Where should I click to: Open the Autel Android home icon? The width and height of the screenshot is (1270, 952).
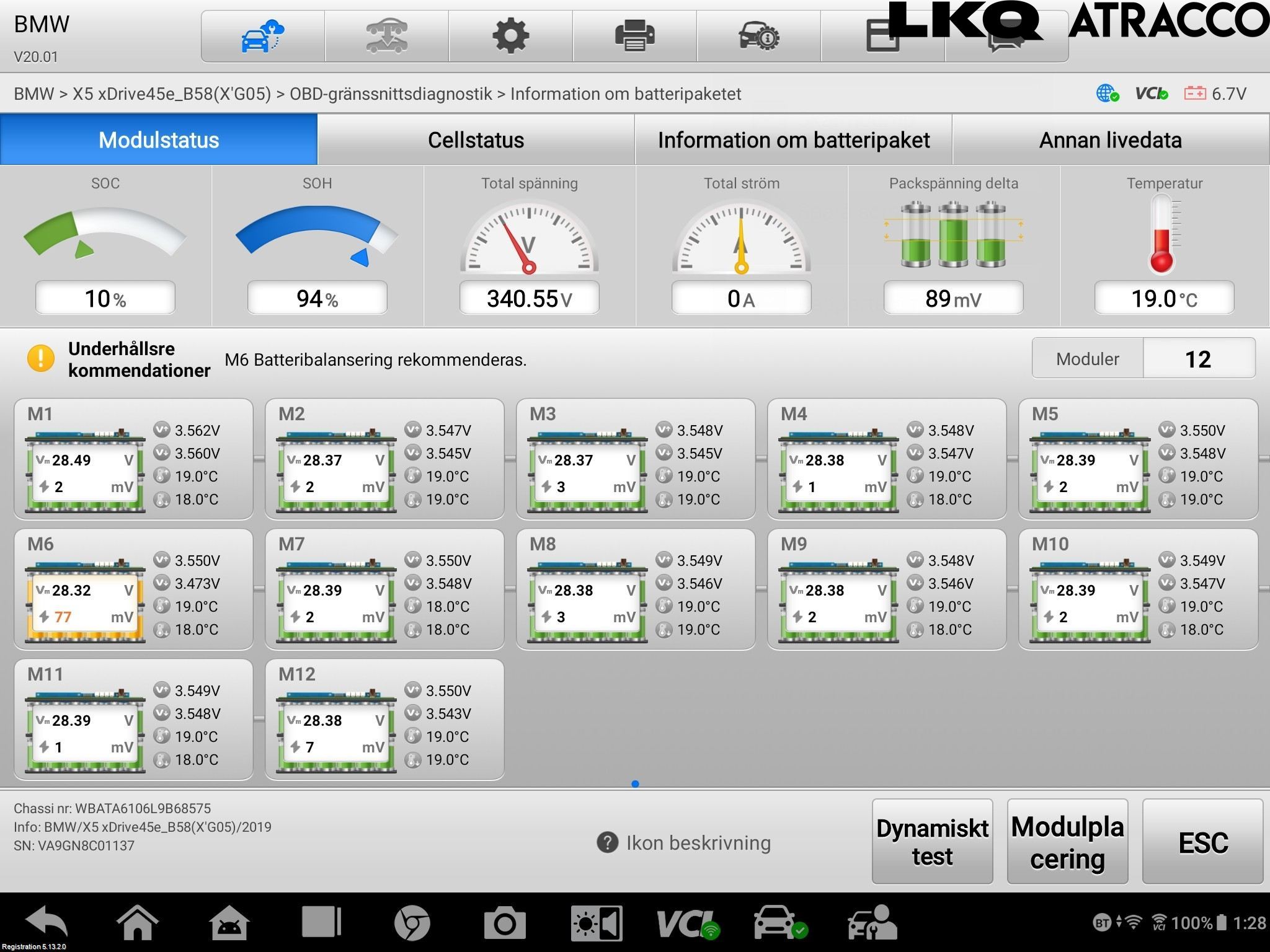[x=229, y=922]
